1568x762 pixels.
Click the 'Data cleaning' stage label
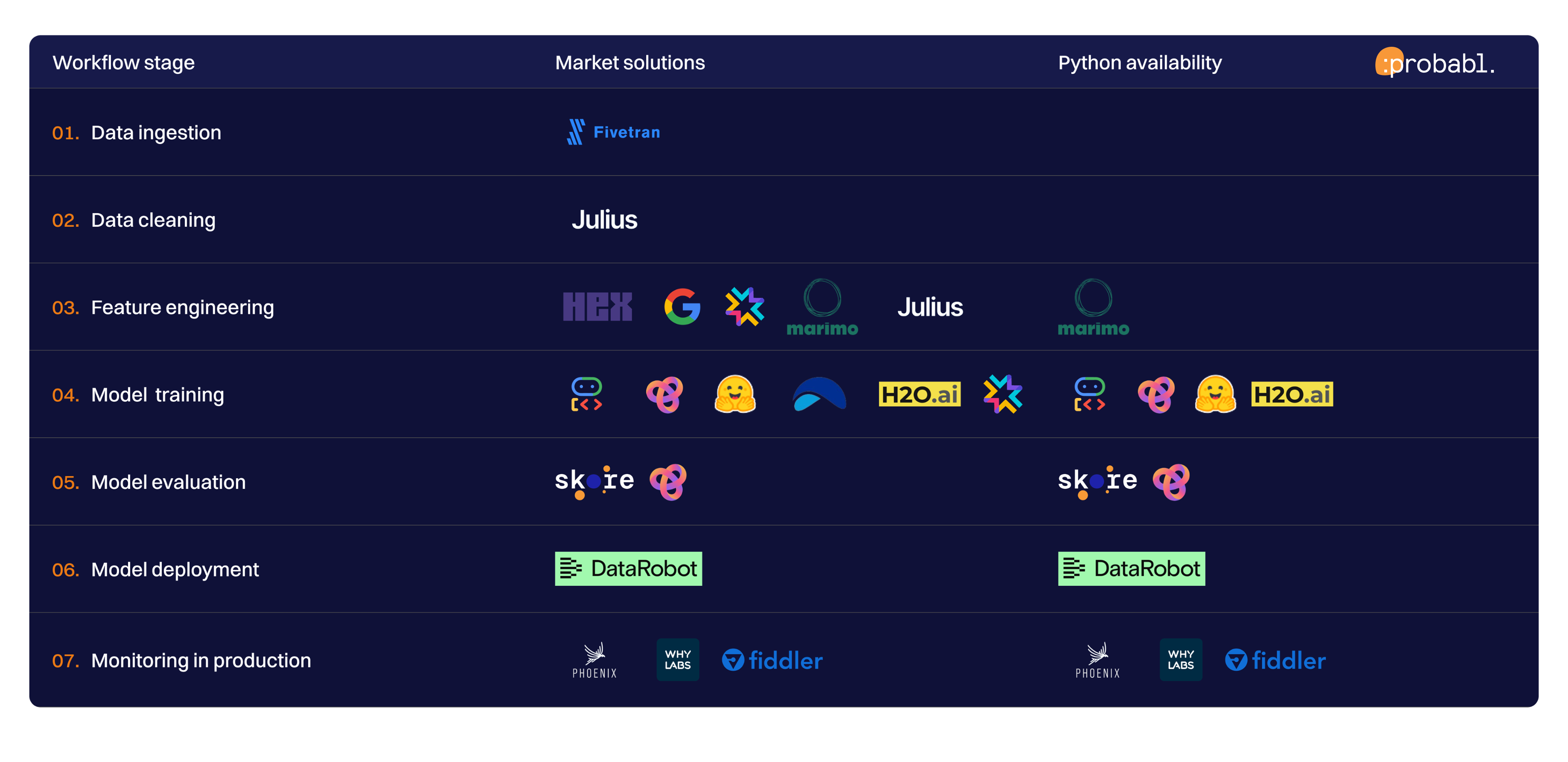(153, 220)
